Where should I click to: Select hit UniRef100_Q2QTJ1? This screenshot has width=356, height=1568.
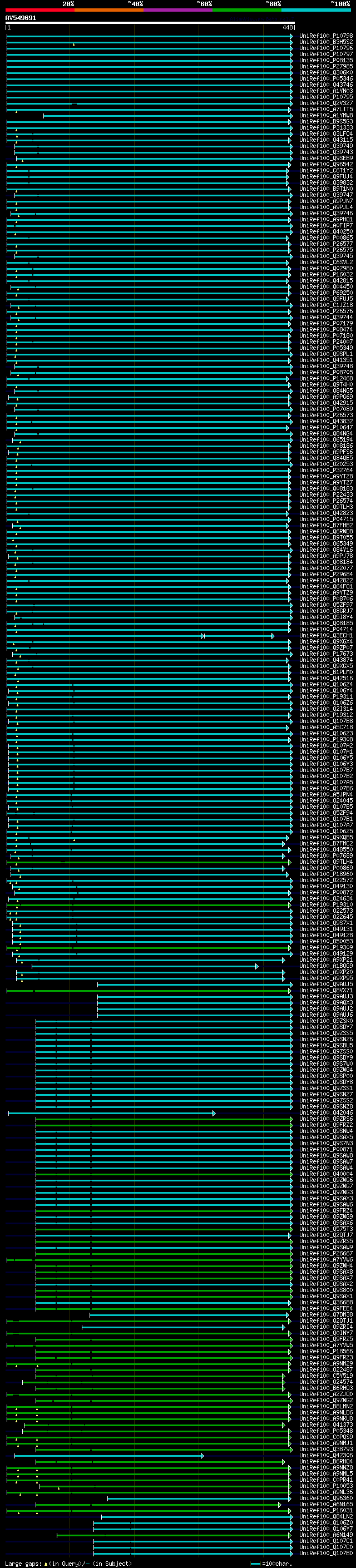(326, 1320)
